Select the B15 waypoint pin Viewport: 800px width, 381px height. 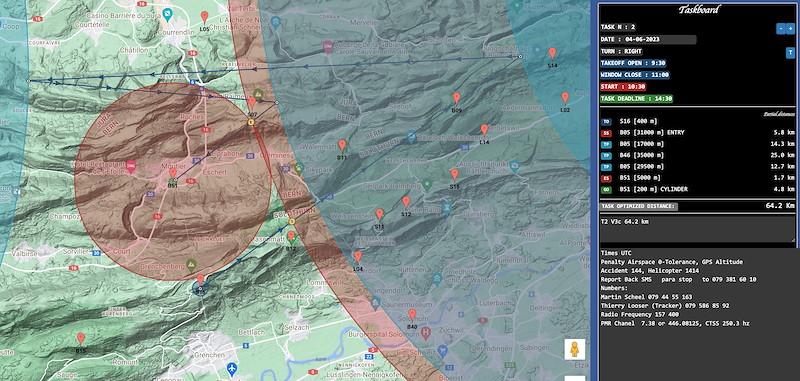pos(81,339)
